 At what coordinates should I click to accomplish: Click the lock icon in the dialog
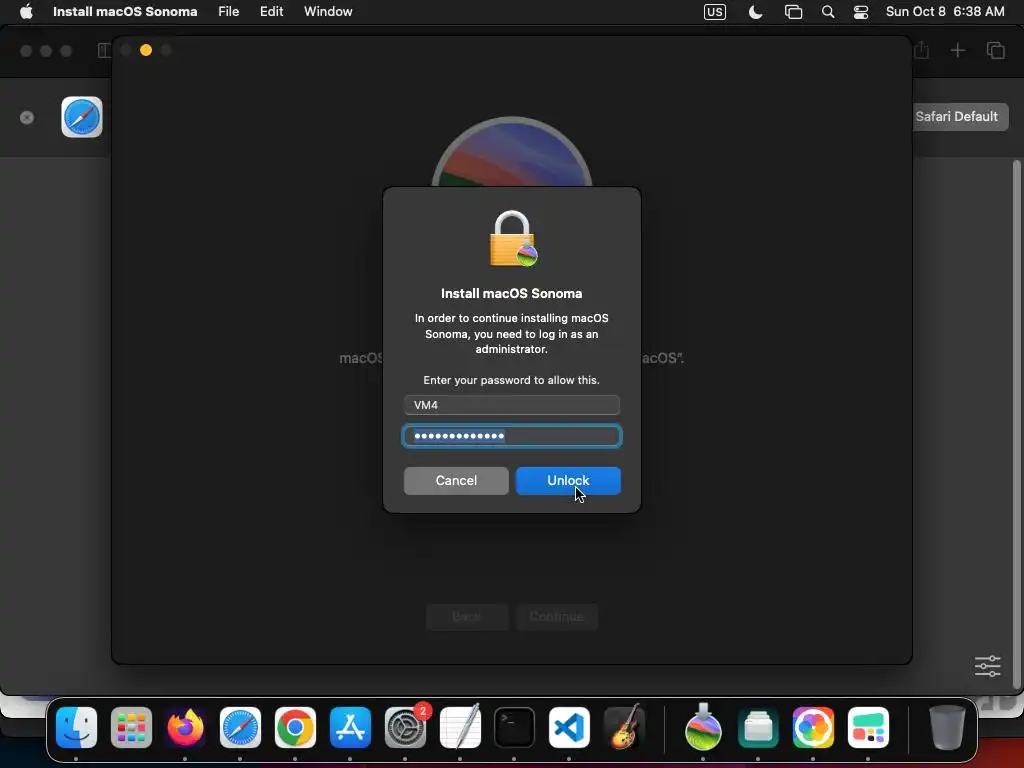pos(513,238)
